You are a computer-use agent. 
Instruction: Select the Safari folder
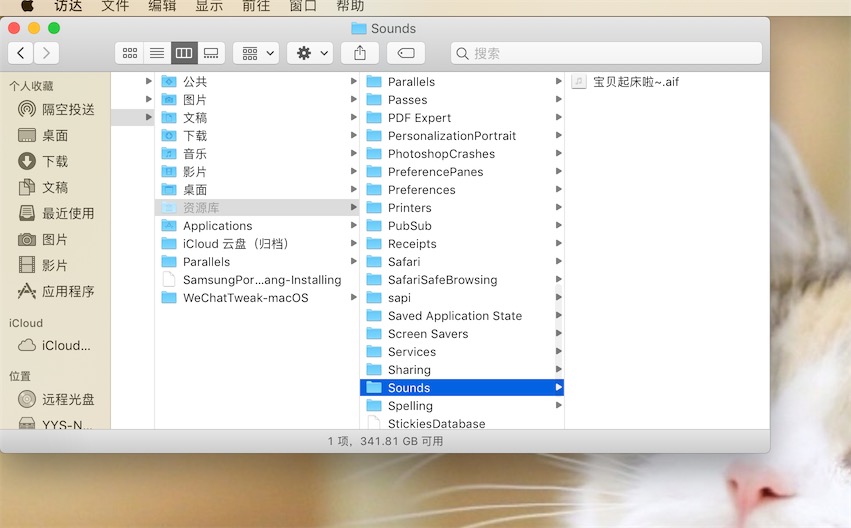click(462, 262)
